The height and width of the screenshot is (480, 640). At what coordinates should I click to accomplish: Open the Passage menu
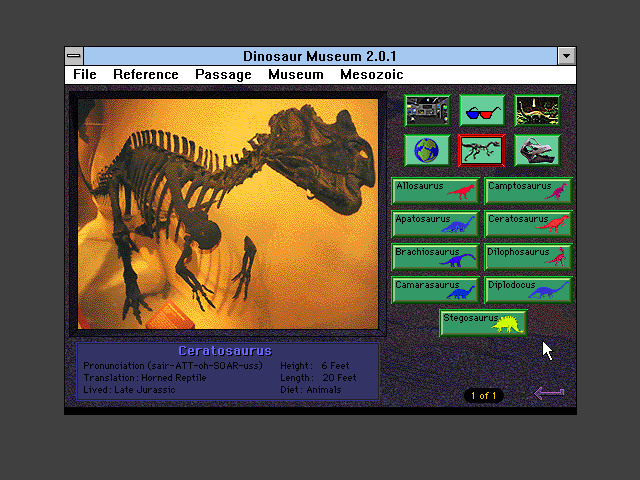tap(223, 75)
